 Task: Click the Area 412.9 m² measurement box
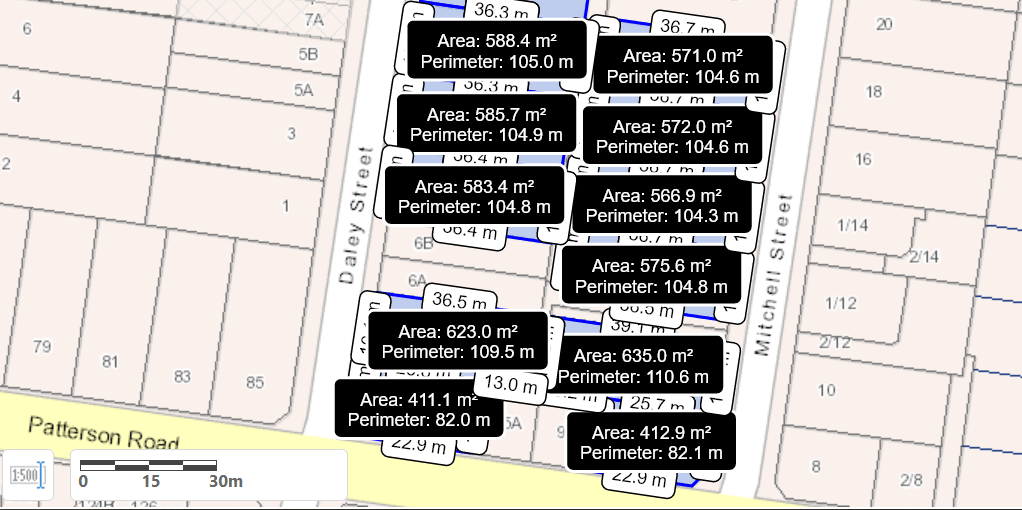[x=651, y=442]
